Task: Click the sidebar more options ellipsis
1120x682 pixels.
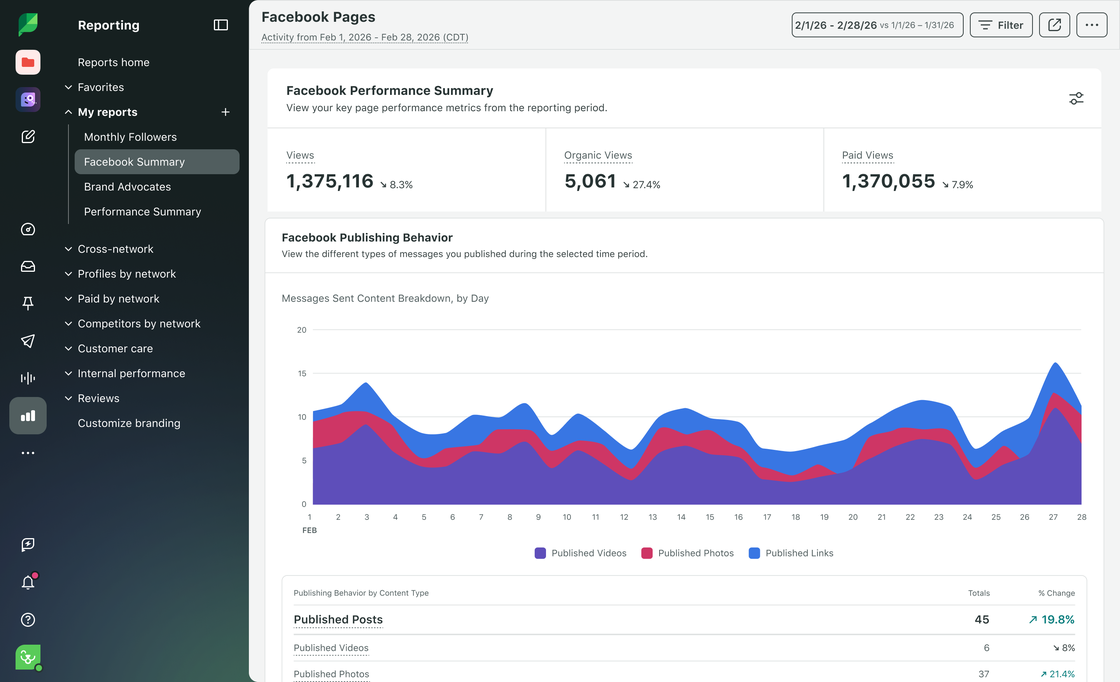Action: point(28,453)
